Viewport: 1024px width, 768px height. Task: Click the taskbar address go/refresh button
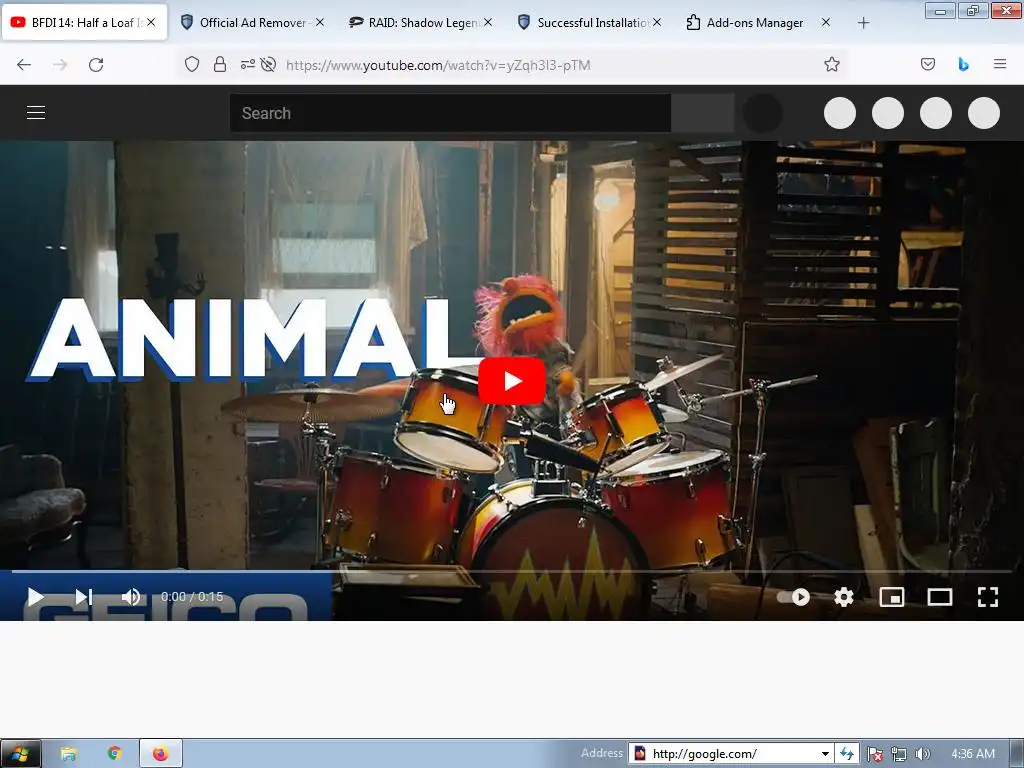(x=847, y=754)
